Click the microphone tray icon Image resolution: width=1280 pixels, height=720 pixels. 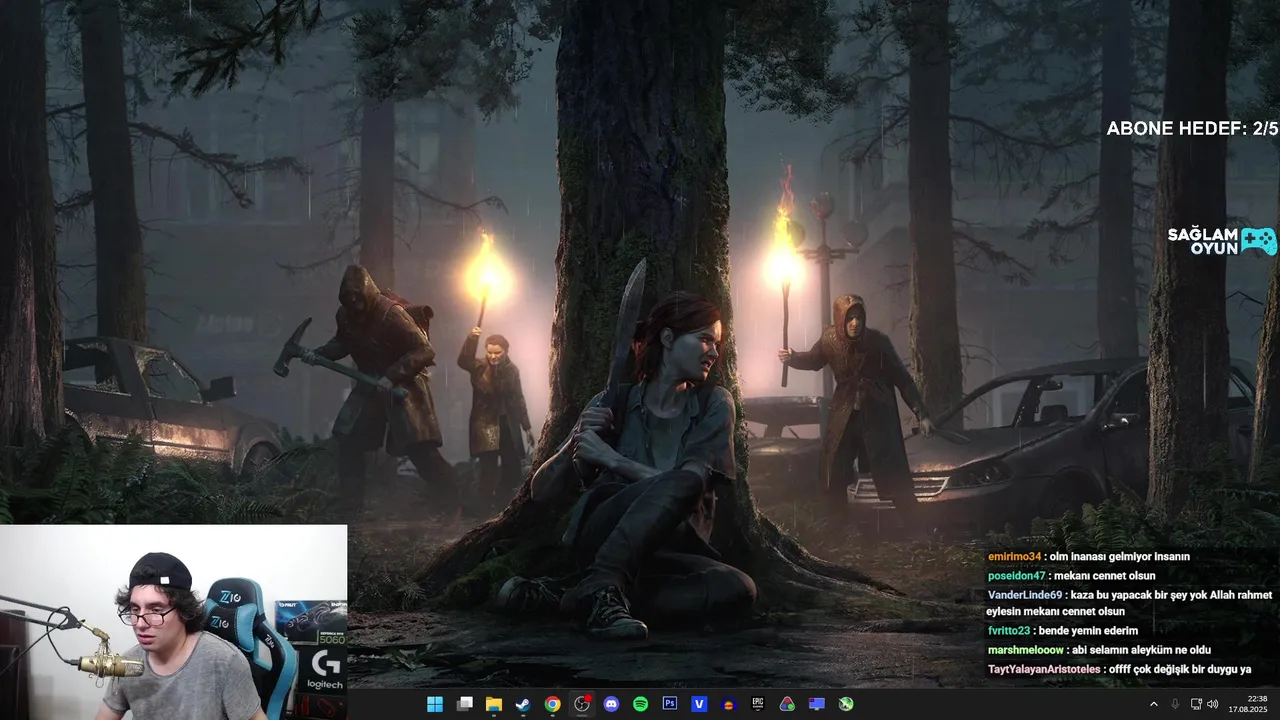[x=1175, y=704]
